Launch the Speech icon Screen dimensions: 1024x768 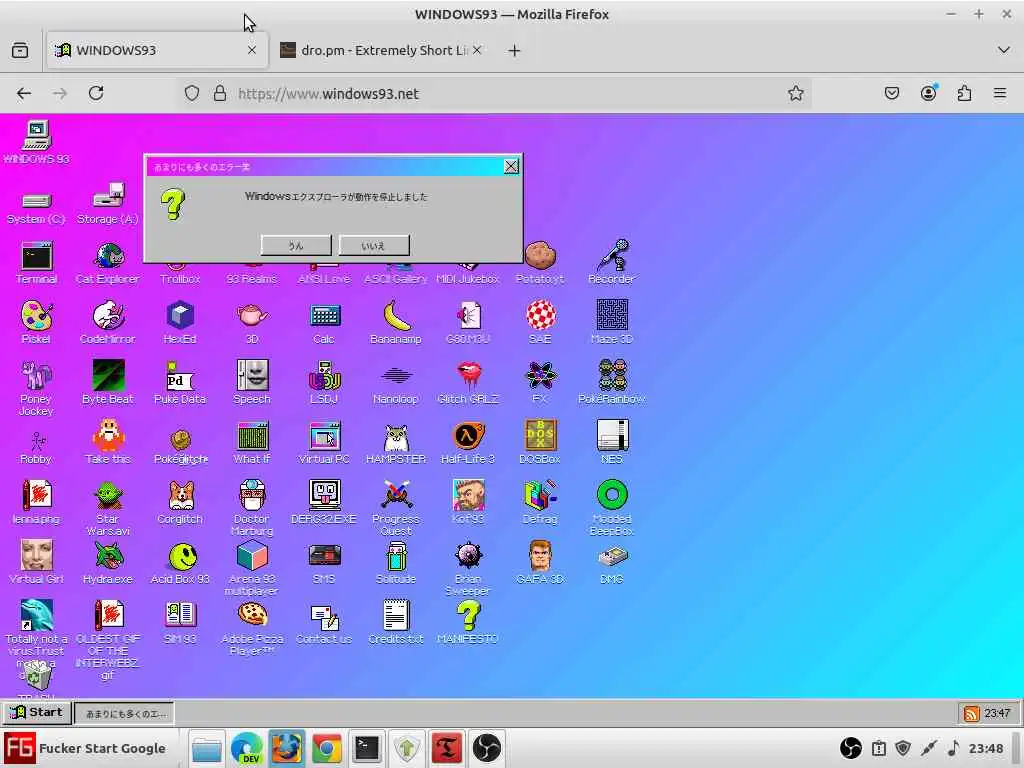pos(251,383)
